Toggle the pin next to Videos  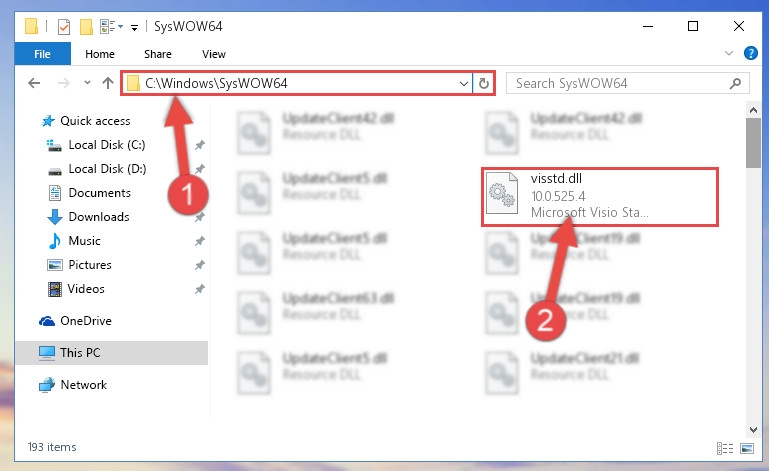(200, 289)
